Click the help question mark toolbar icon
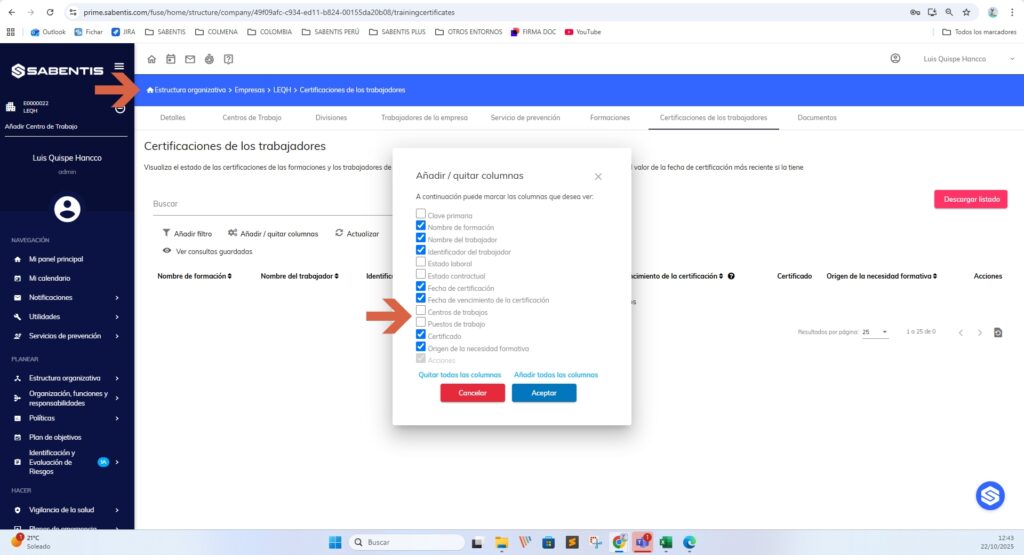 229,59
